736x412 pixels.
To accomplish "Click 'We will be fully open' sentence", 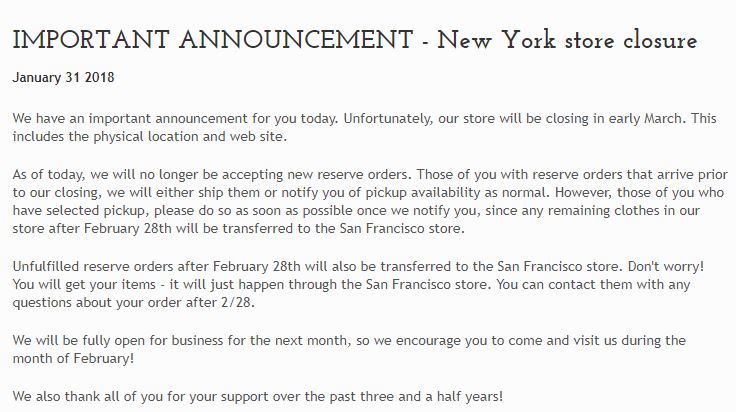I will [95, 341].
